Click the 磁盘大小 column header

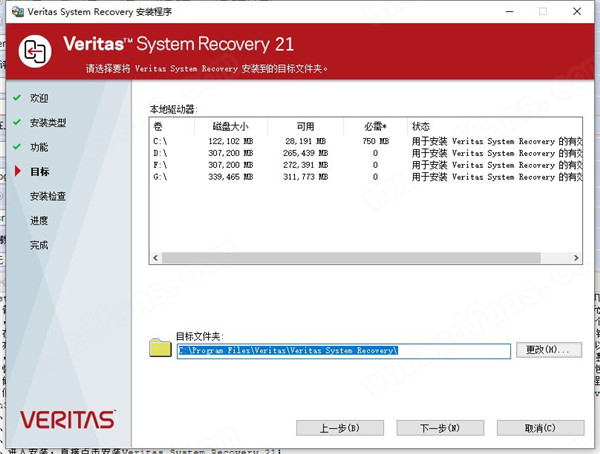(x=230, y=126)
